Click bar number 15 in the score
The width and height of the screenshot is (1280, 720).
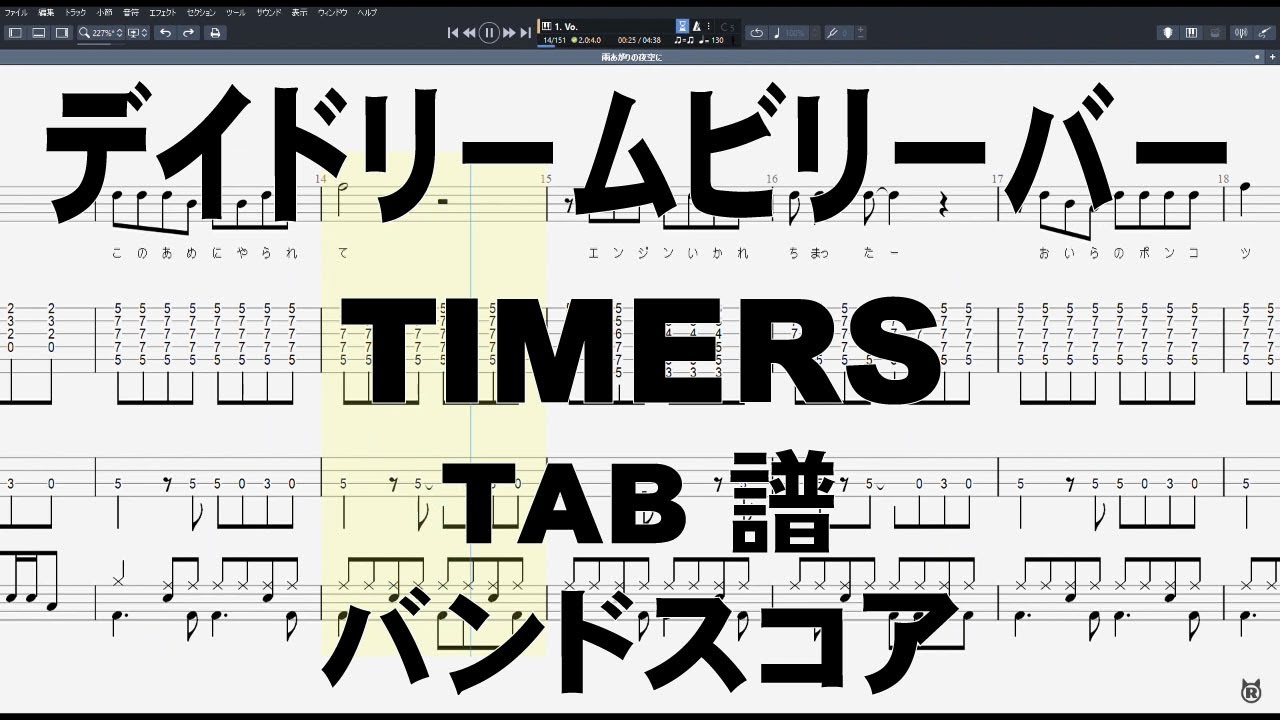(546, 178)
